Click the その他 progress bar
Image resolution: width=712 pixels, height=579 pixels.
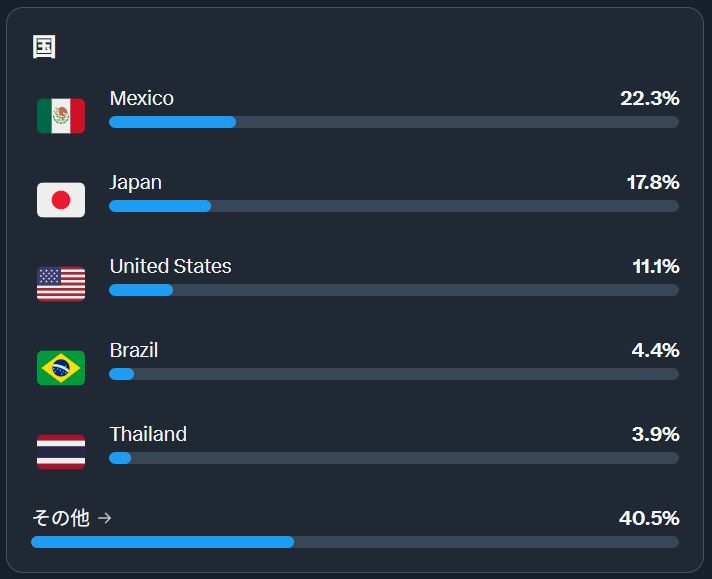tap(355, 542)
